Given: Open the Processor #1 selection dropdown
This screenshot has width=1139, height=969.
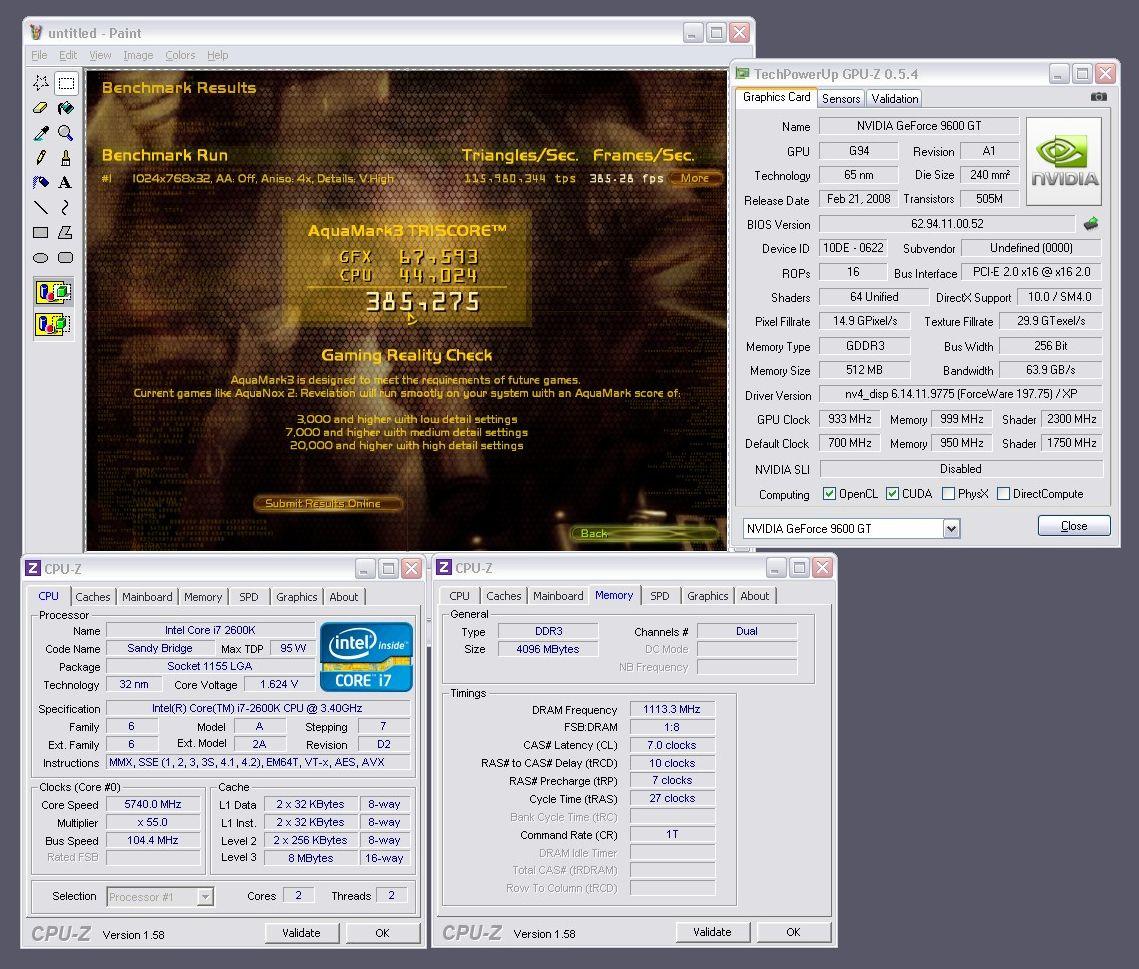Looking at the screenshot, I should (x=205, y=897).
